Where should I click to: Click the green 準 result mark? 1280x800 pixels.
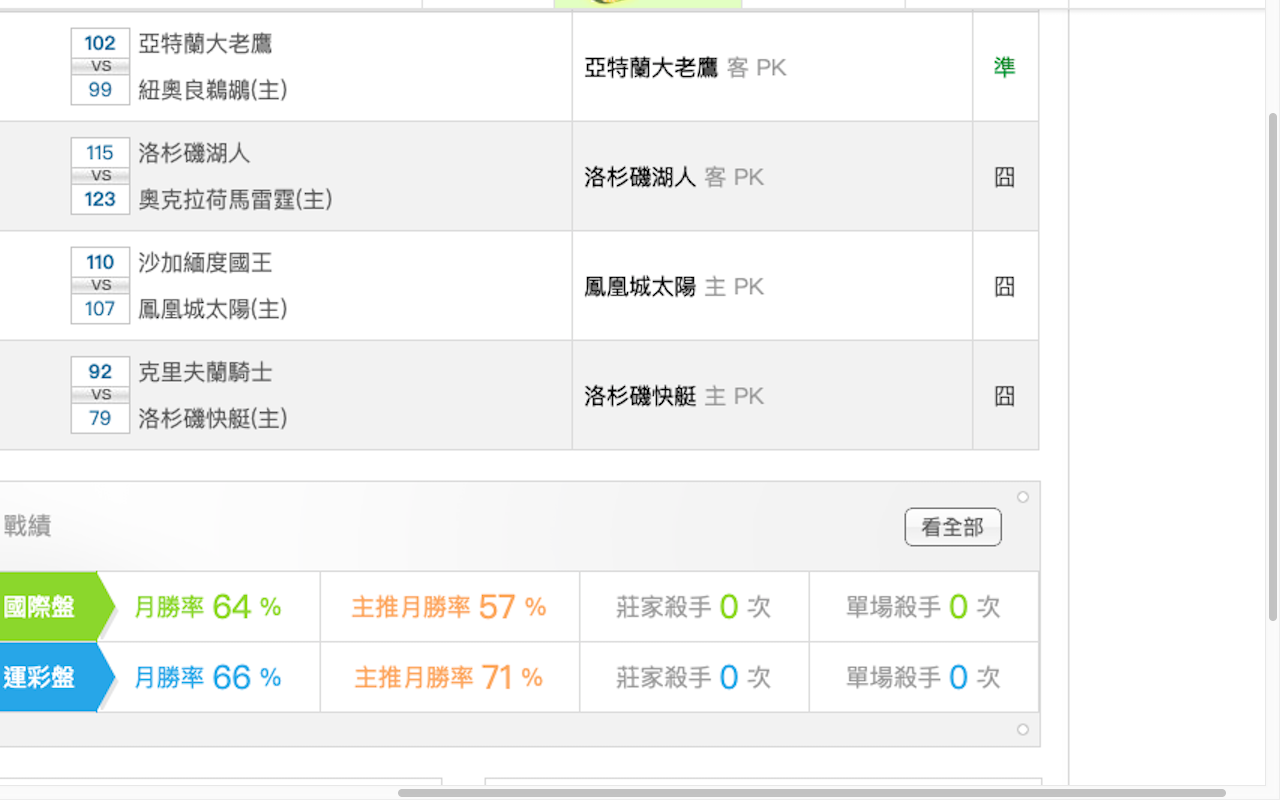1004,67
